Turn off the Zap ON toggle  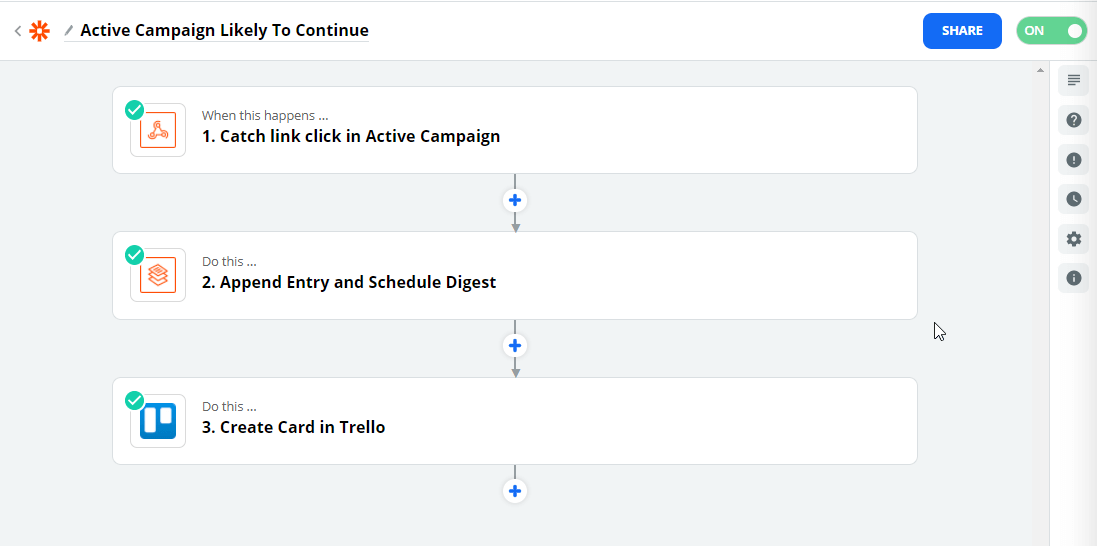tap(1051, 31)
